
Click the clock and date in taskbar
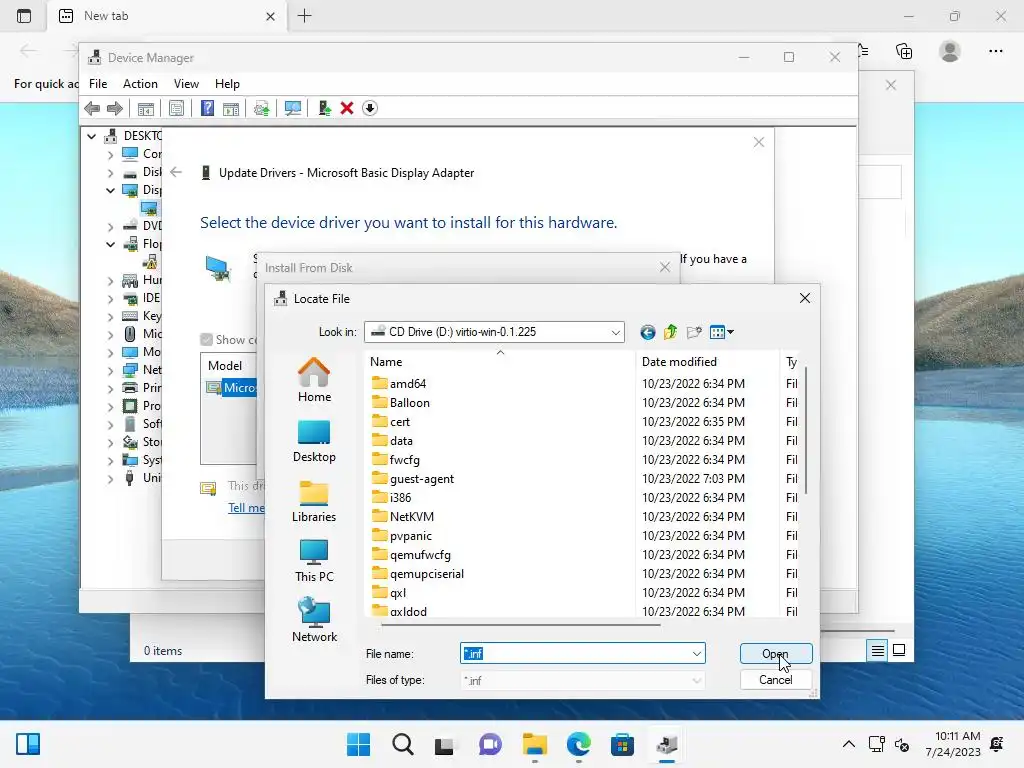tap(953, 744)
